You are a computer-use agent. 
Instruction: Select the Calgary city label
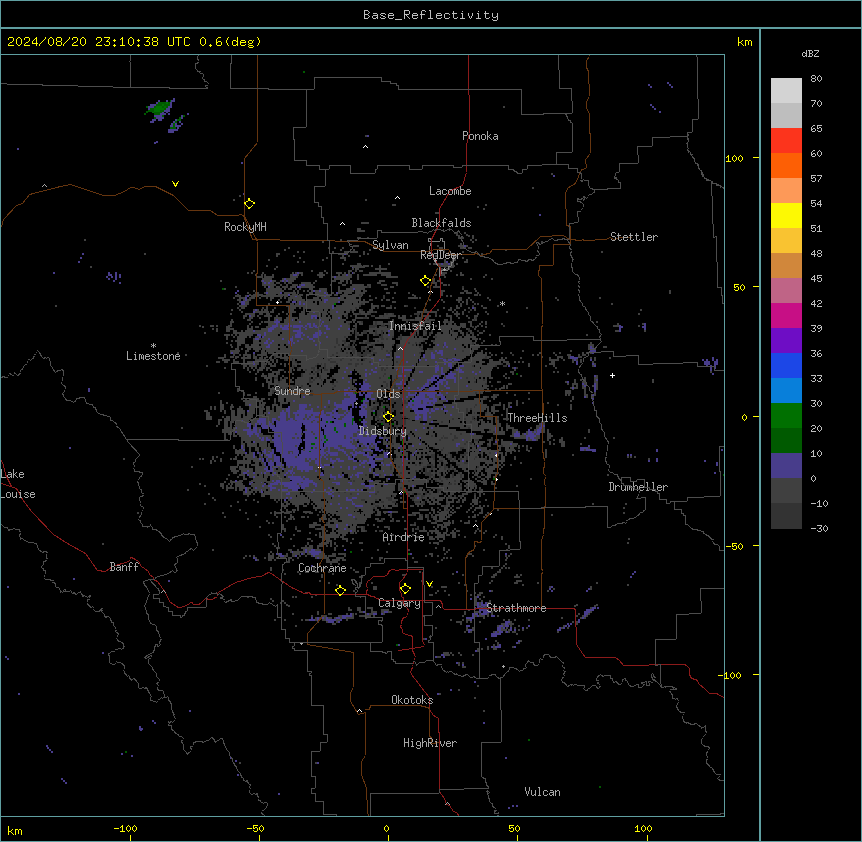tap(399, 603)
